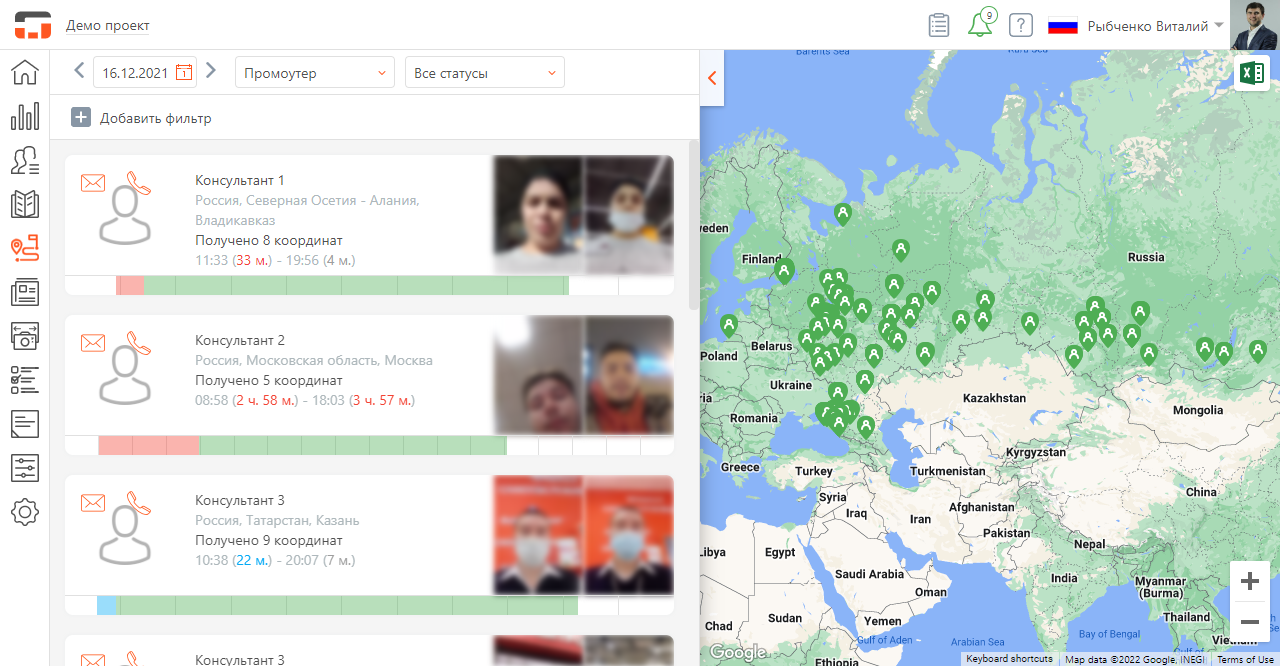Click the Рыбченко Виталий user name
The width and height of the screenshot is (1280, 666).
coord(1147,26)
